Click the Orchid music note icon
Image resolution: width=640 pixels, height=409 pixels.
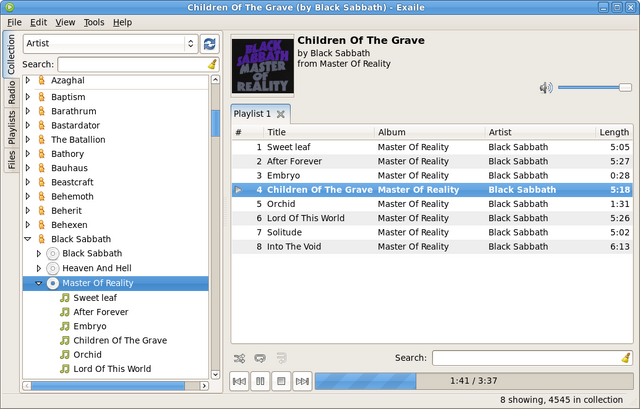tap(64, 354)
